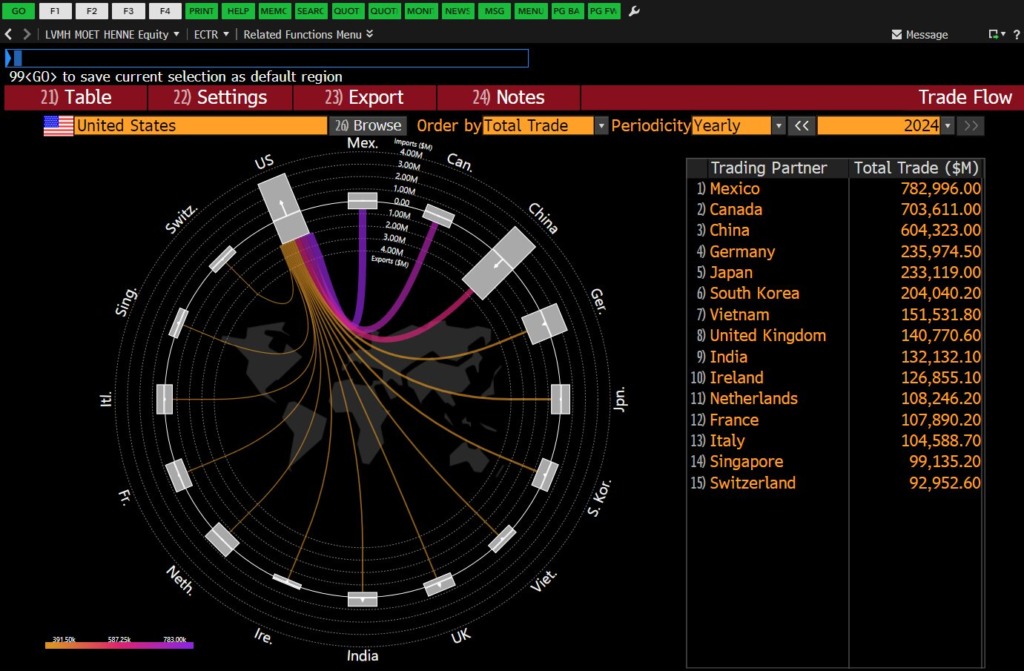Click the window options icon at top right
The image size is (1024, 671).
tap(996, 34)
